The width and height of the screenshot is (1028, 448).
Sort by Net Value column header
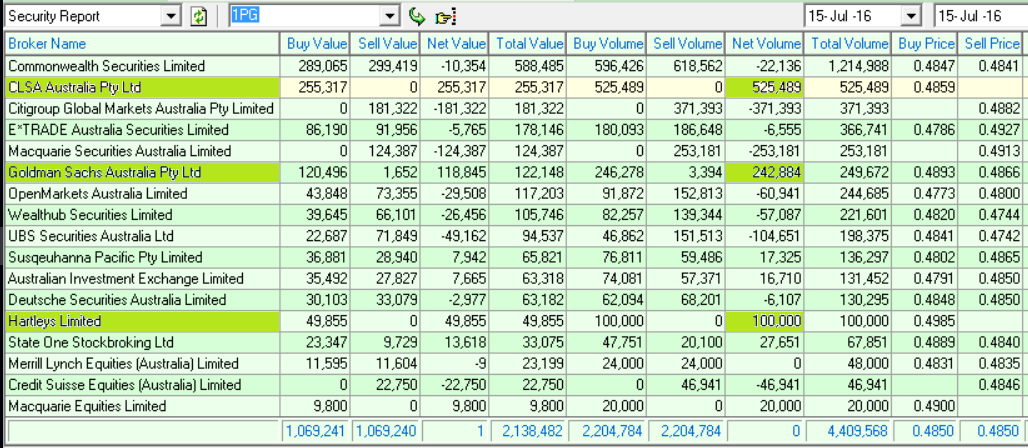coord(455,44)
